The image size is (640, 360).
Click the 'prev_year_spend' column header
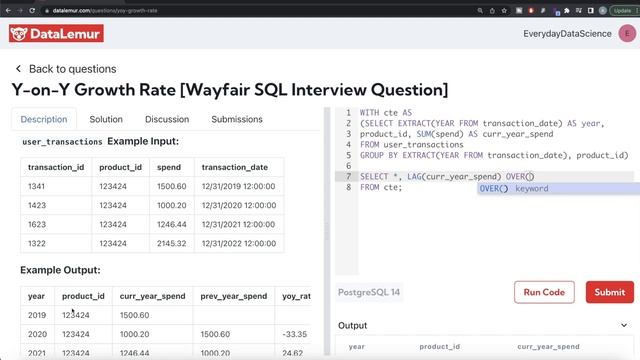pyautogui.click(x=233, y=296)
